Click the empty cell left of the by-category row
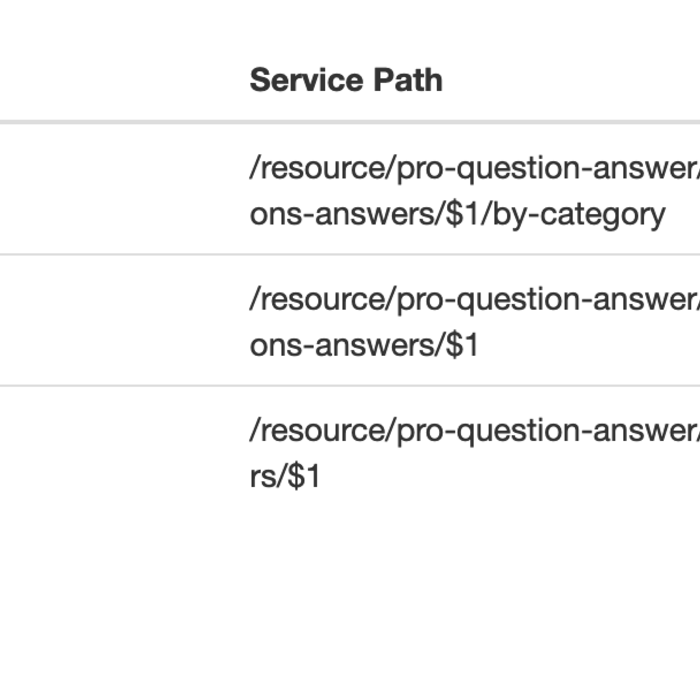Image resolution: width=700 pixels, height=700 pixels. click(121, 190)
